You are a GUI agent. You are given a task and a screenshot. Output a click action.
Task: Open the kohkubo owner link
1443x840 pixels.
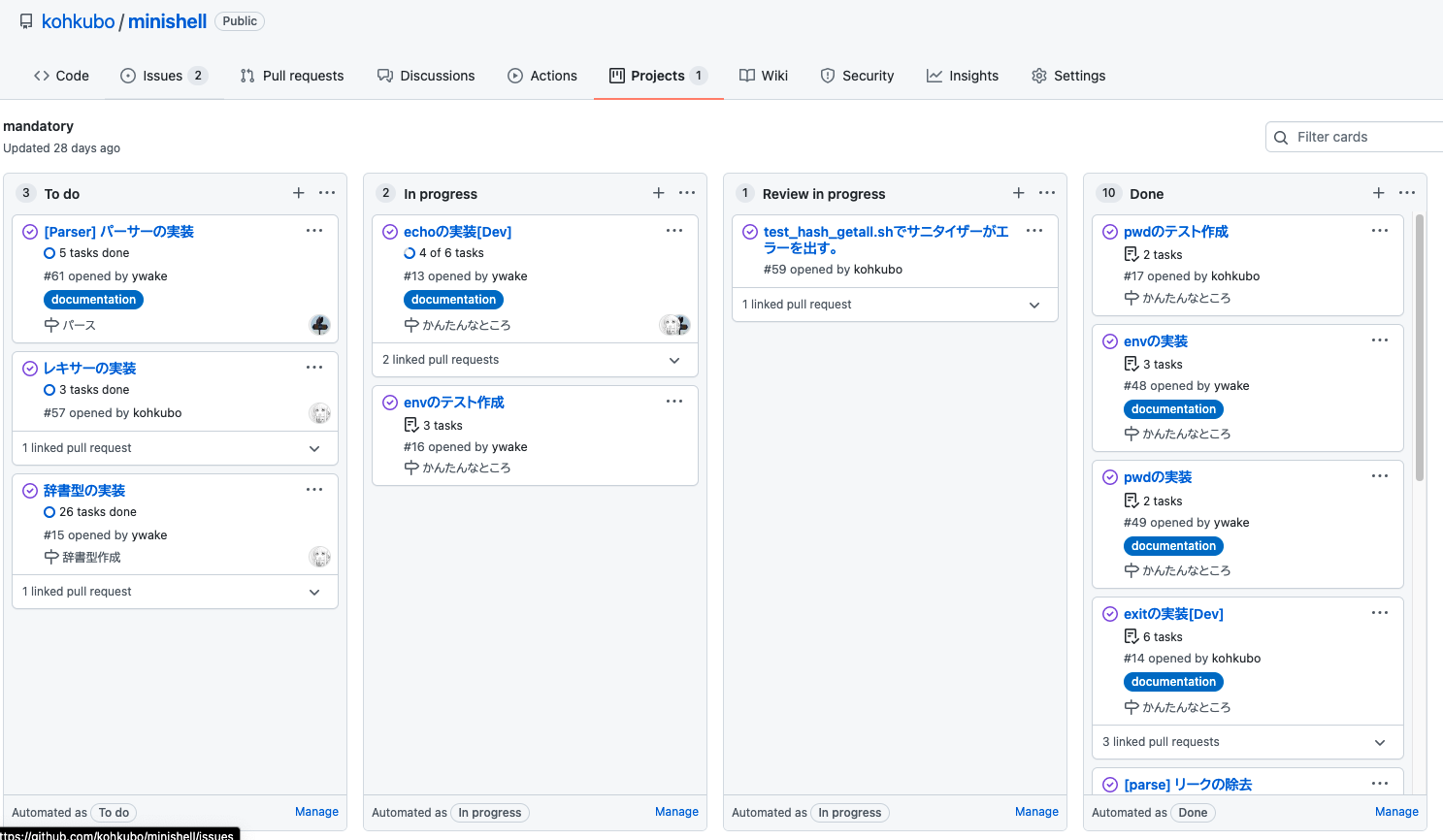coord(79,21)
